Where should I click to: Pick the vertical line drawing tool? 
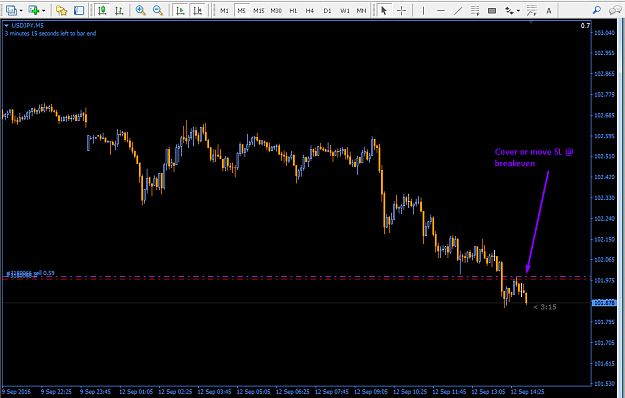tap(423, 10)
